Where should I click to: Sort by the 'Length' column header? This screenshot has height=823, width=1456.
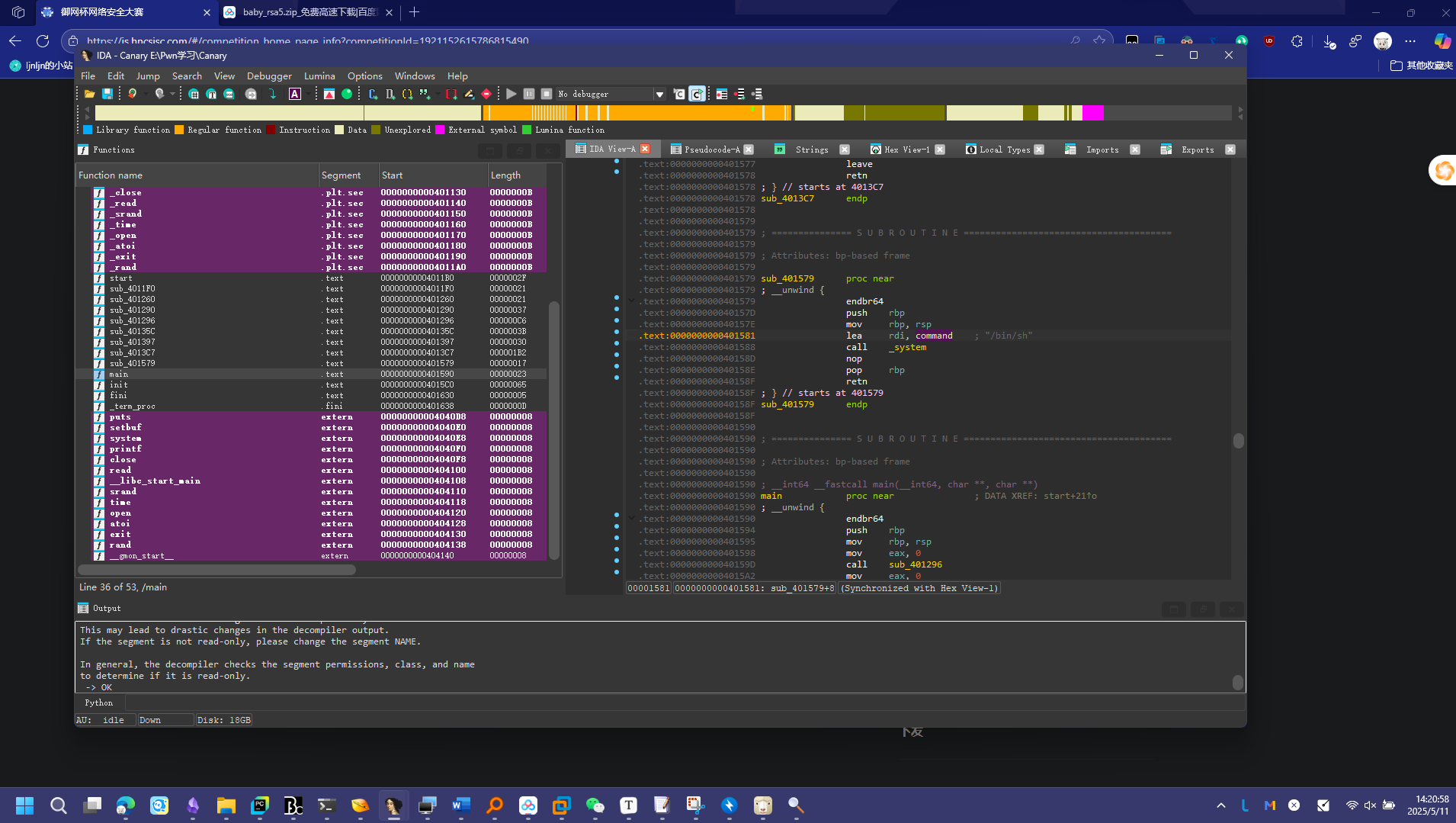[x=517, y=175]
